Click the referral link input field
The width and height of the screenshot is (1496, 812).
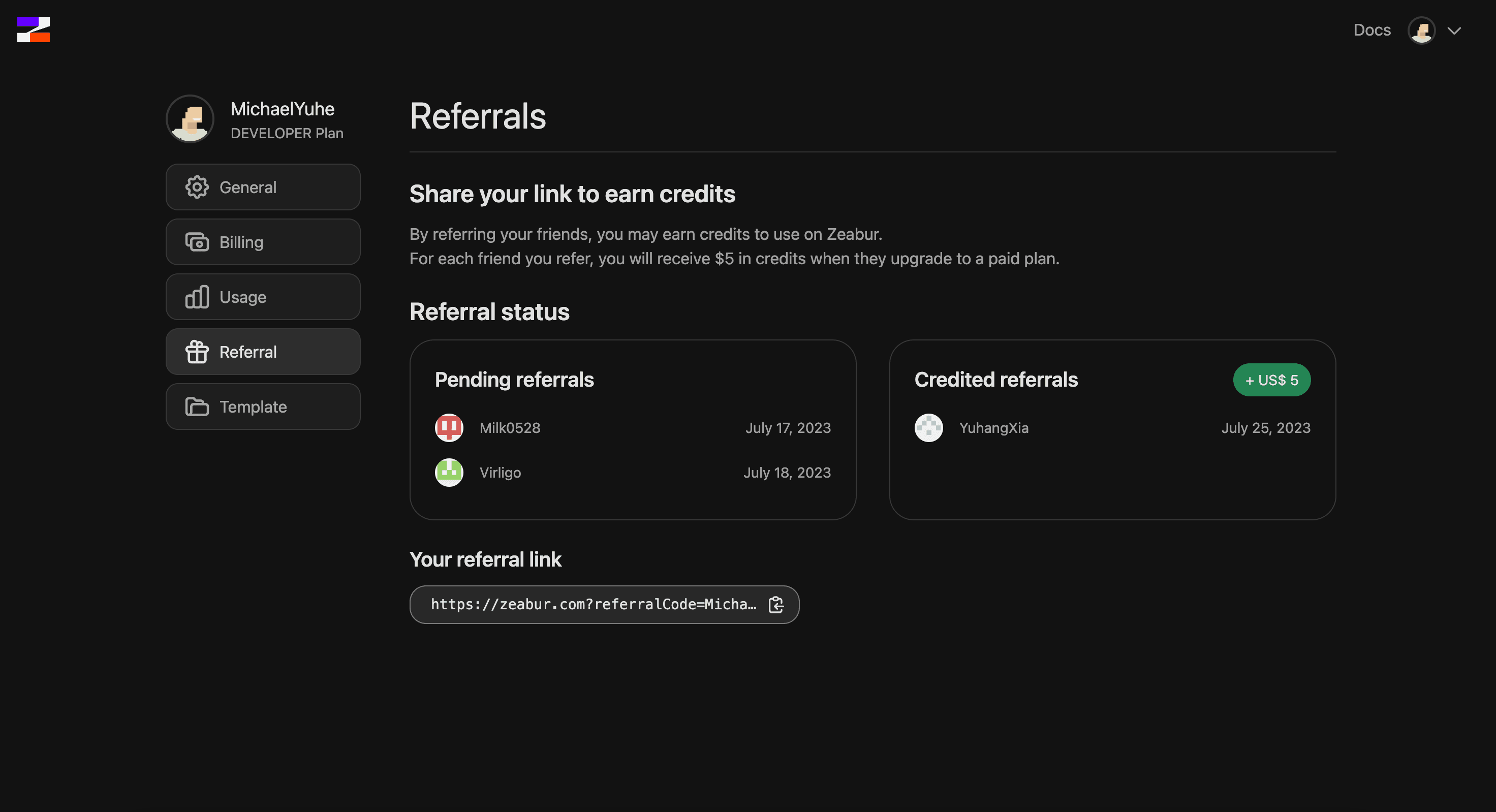604,604
